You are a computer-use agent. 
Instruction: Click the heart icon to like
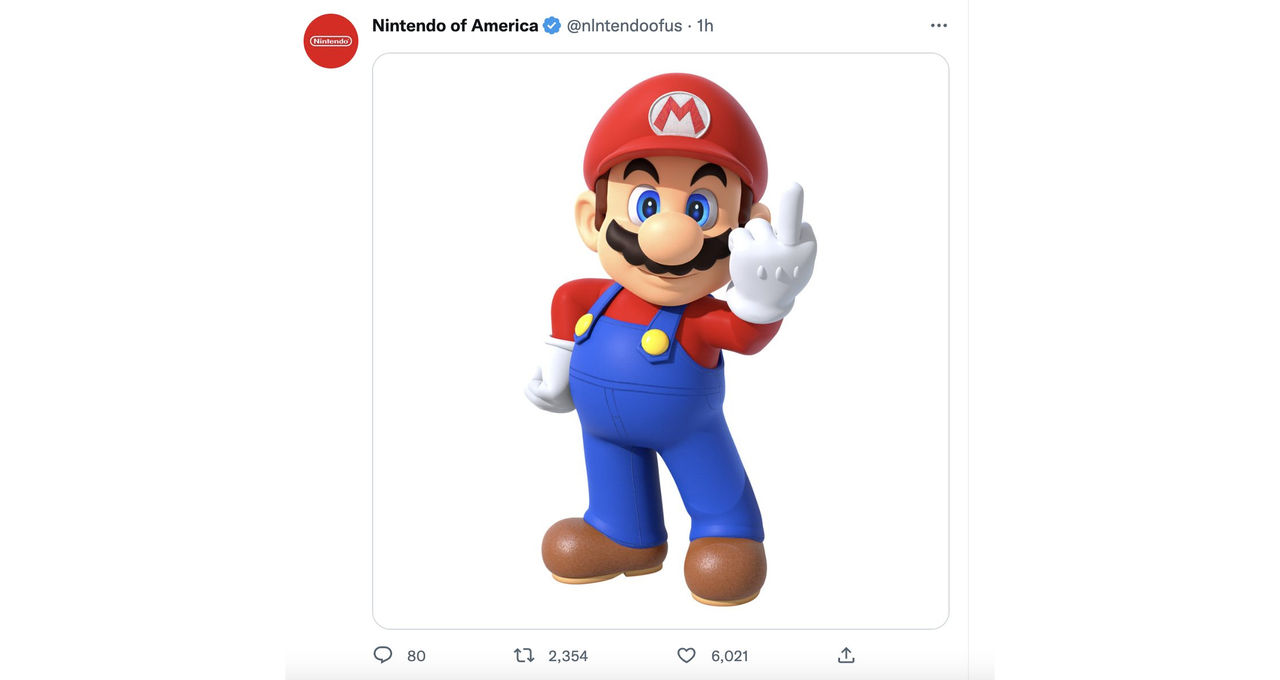(x=686, y=655)
